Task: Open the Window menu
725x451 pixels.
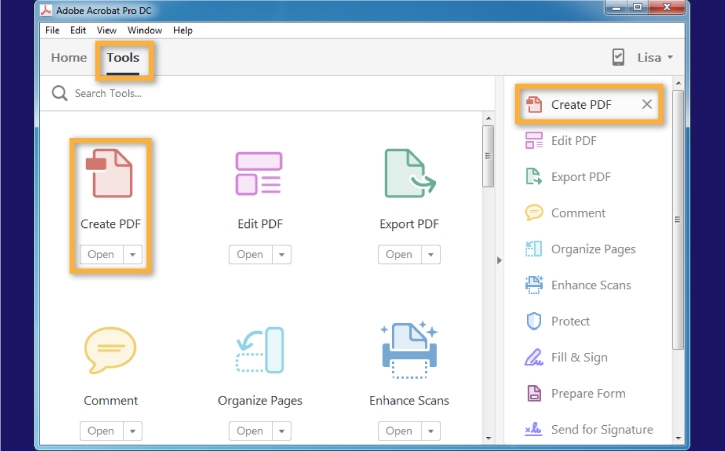Action: [x=144, y=30]
